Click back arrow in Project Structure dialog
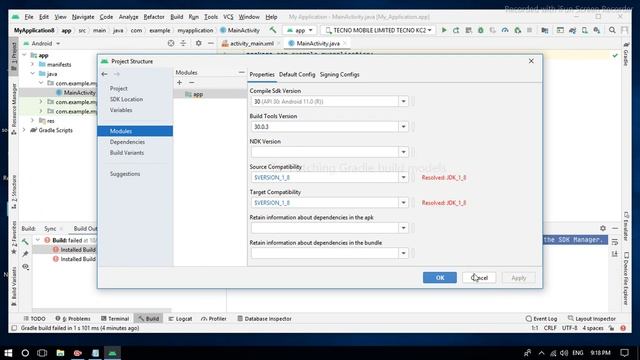640x360 pixels. pyautogui.click(x=104, y=74)
